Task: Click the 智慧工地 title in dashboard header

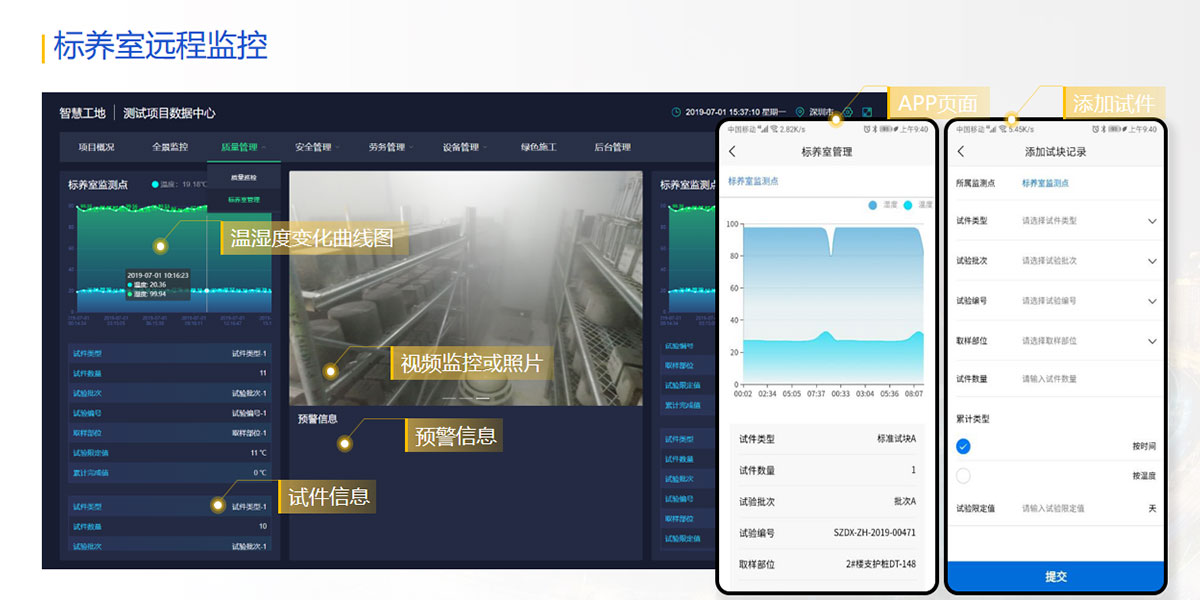Action: point(81,113)
